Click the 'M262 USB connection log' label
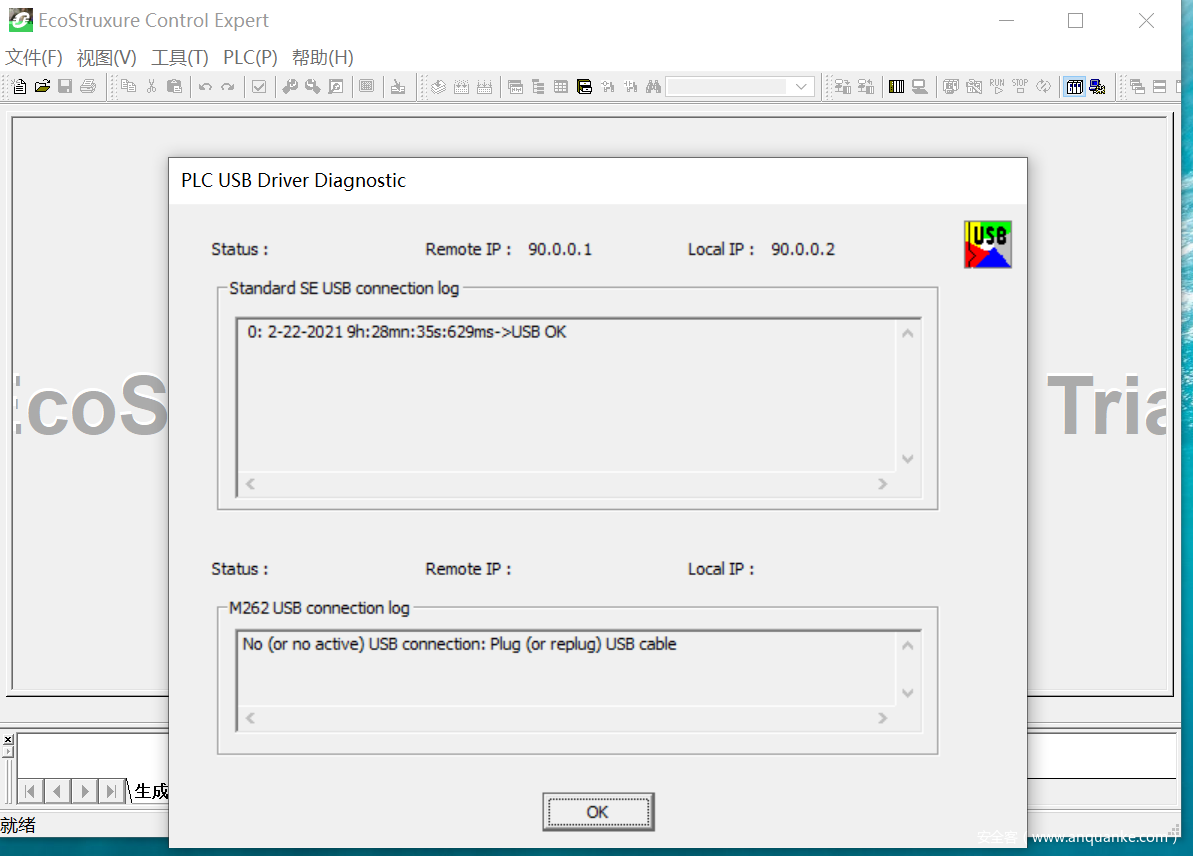The width and height of the screenshot is (1193, 856). click(x=319, y=608)
